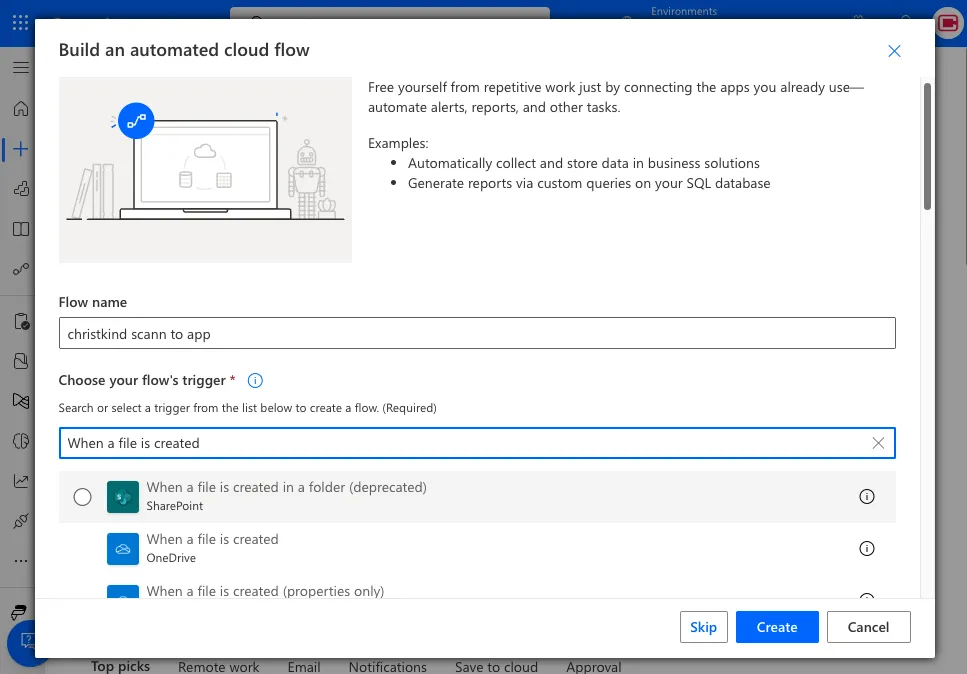Click the Home icon in left sidebar
967x674 pixels.
click(20, 109)
